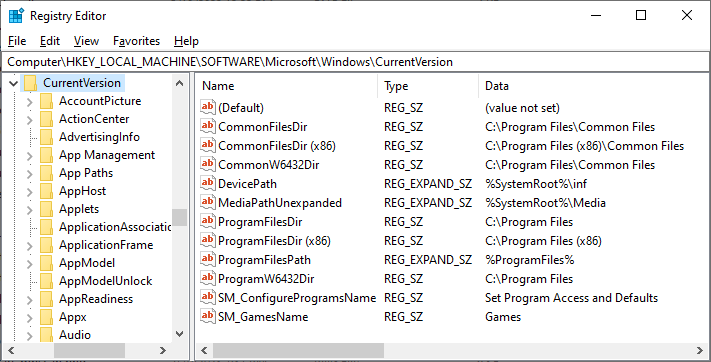The height and width of the screenshot is (362, 711).
Task: Open the Help menu
Action: pyautogui.click(x=186, y=41)
